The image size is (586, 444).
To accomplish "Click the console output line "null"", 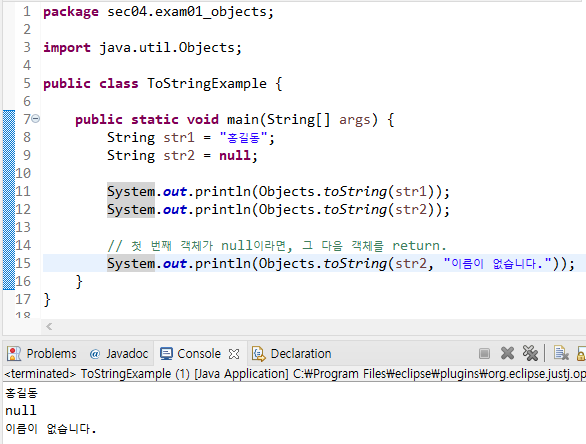I will (21, 410).
